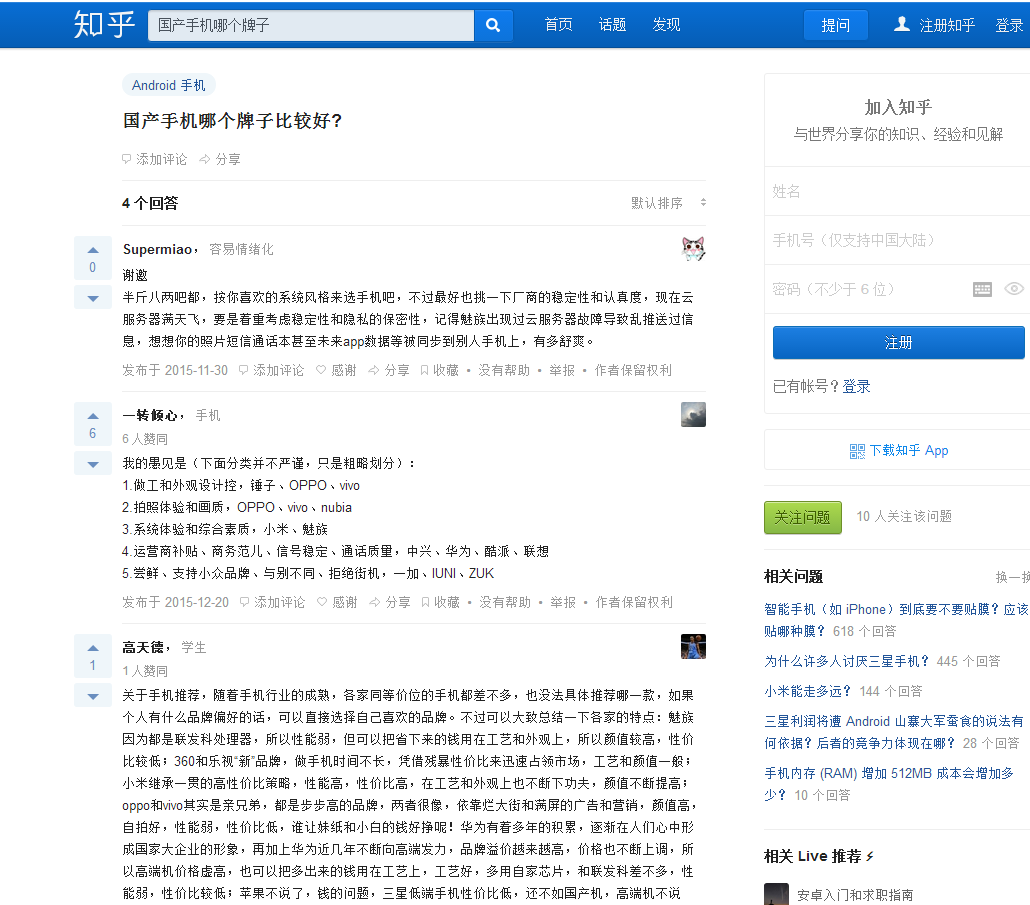
Task: Open related question 手机内存 (RAM) 增加 512MB
Action: click(x=889, y=784)
